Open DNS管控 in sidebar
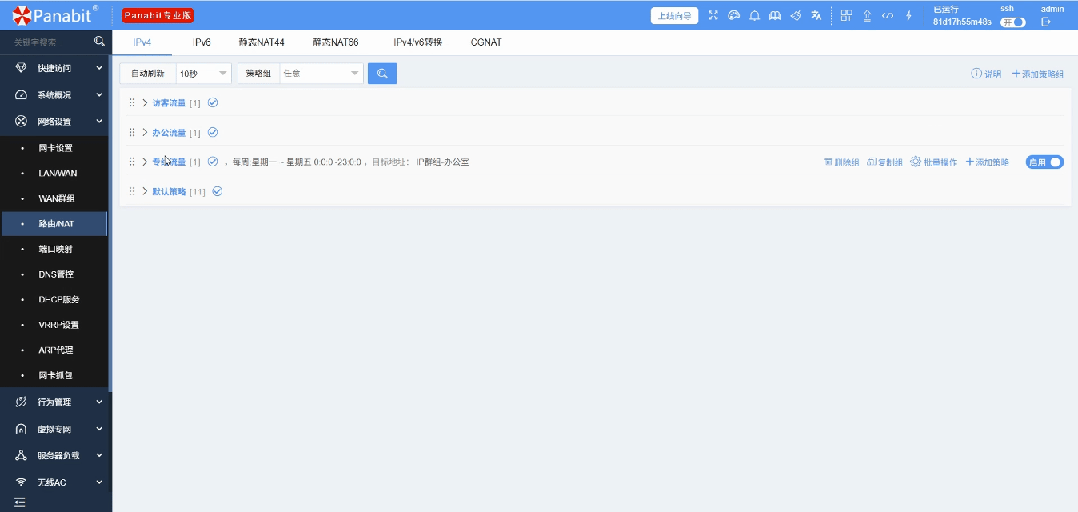Screen dimensions: 1078x512 pos(55,274)
